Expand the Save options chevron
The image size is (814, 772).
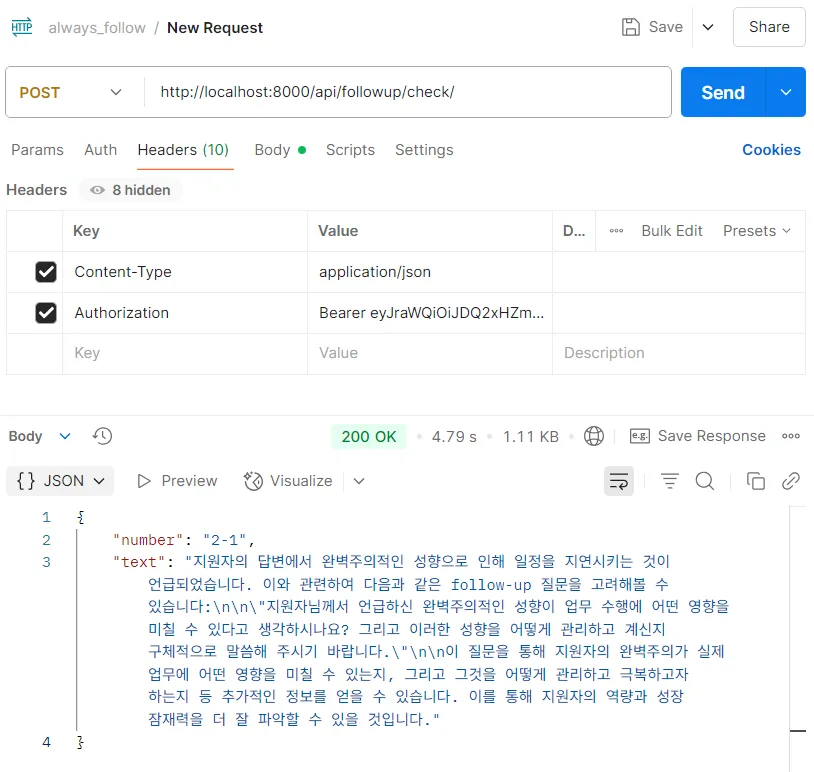point(708,27)
